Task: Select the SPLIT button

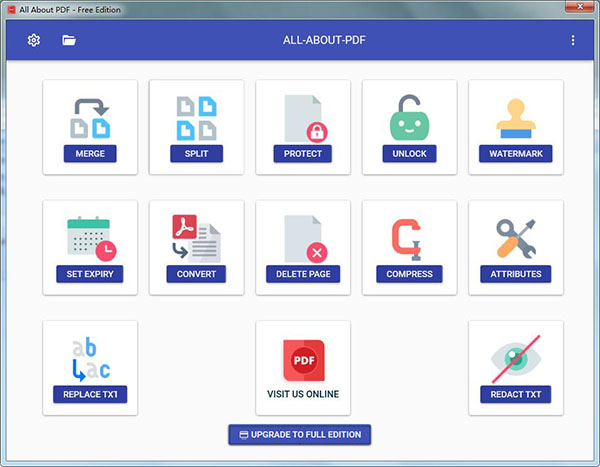Action: [x=196, y=153]
